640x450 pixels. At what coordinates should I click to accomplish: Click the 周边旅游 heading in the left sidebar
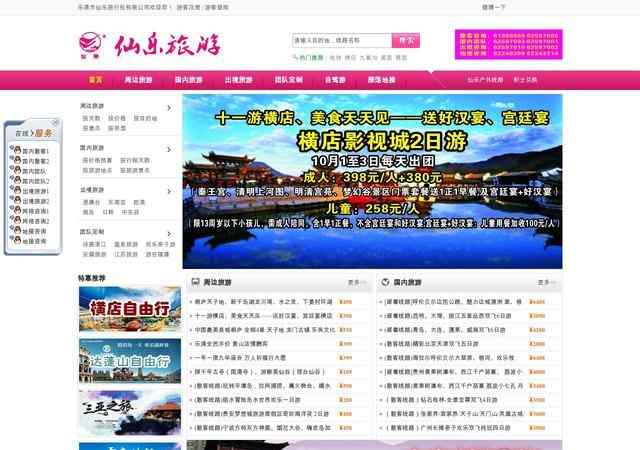92,106
